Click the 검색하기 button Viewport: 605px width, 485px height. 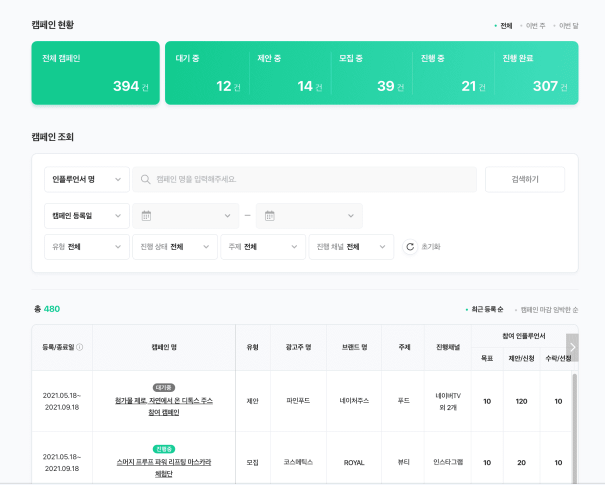pos(525,179)
